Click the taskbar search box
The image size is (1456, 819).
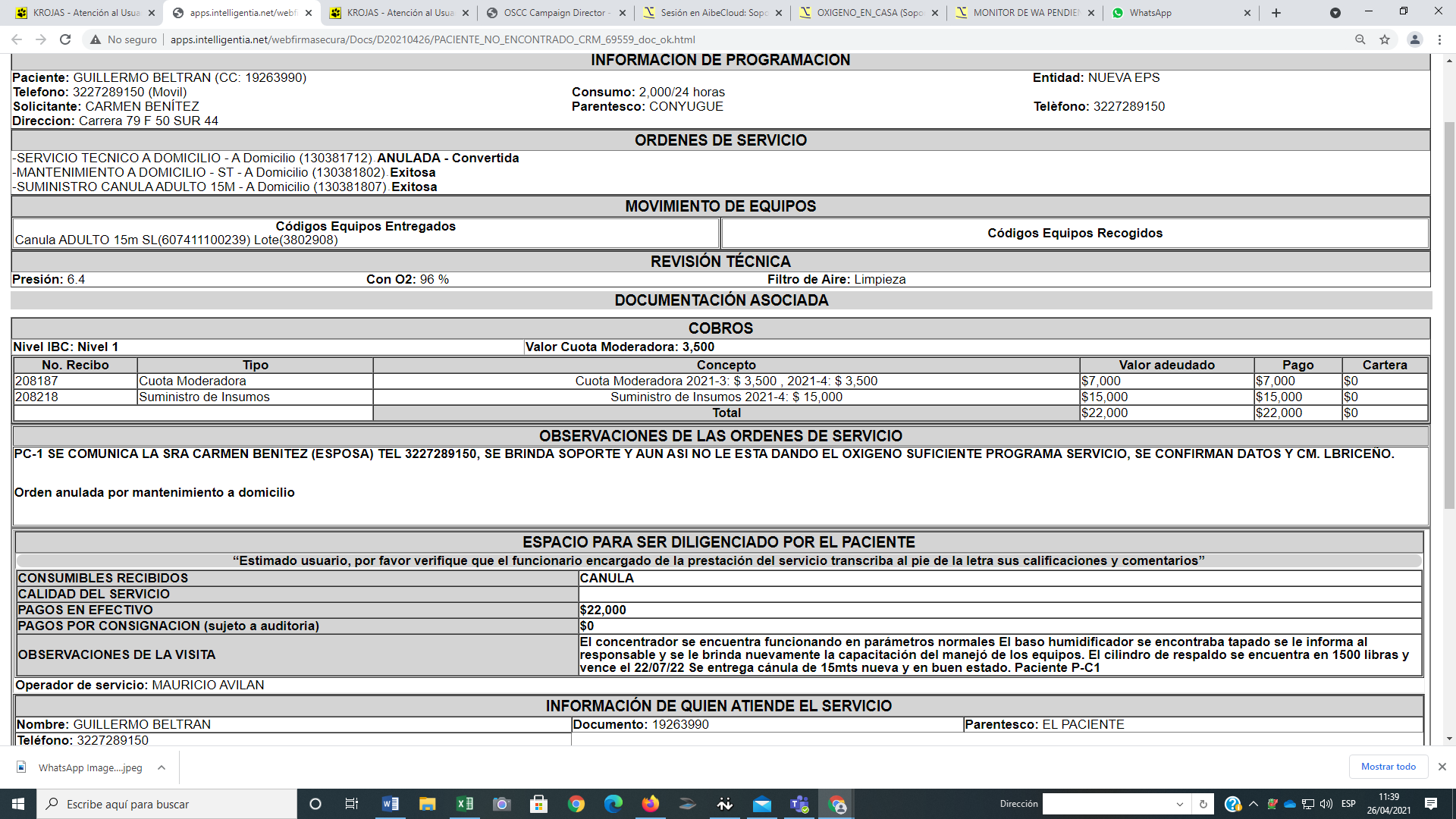167,804
